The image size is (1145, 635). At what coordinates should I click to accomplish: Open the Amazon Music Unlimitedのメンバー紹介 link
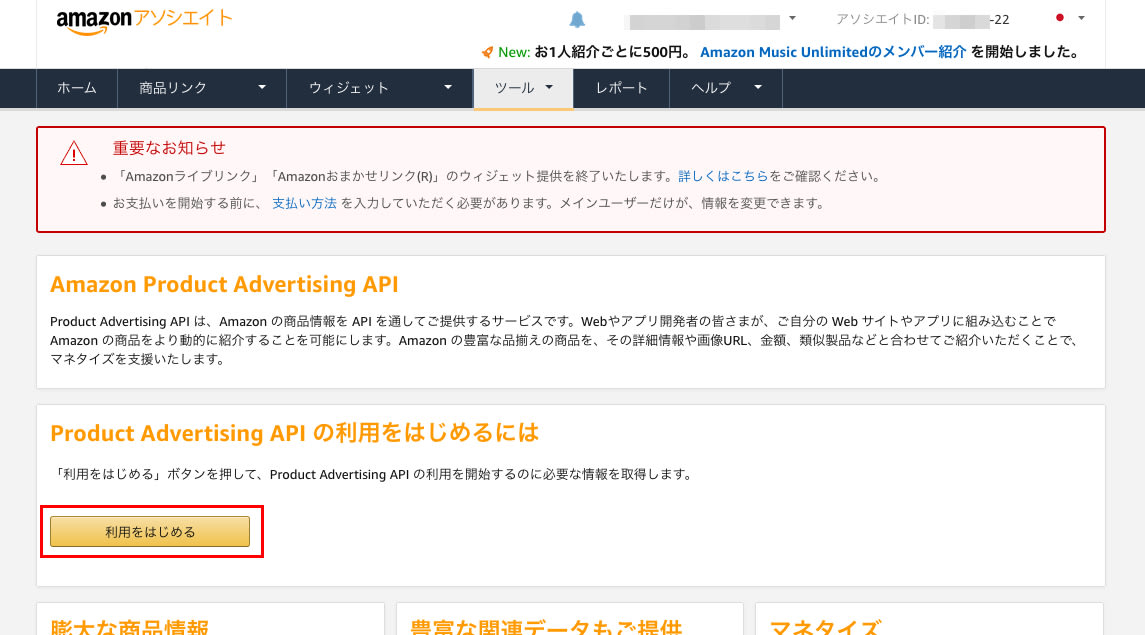click(832, 53)
